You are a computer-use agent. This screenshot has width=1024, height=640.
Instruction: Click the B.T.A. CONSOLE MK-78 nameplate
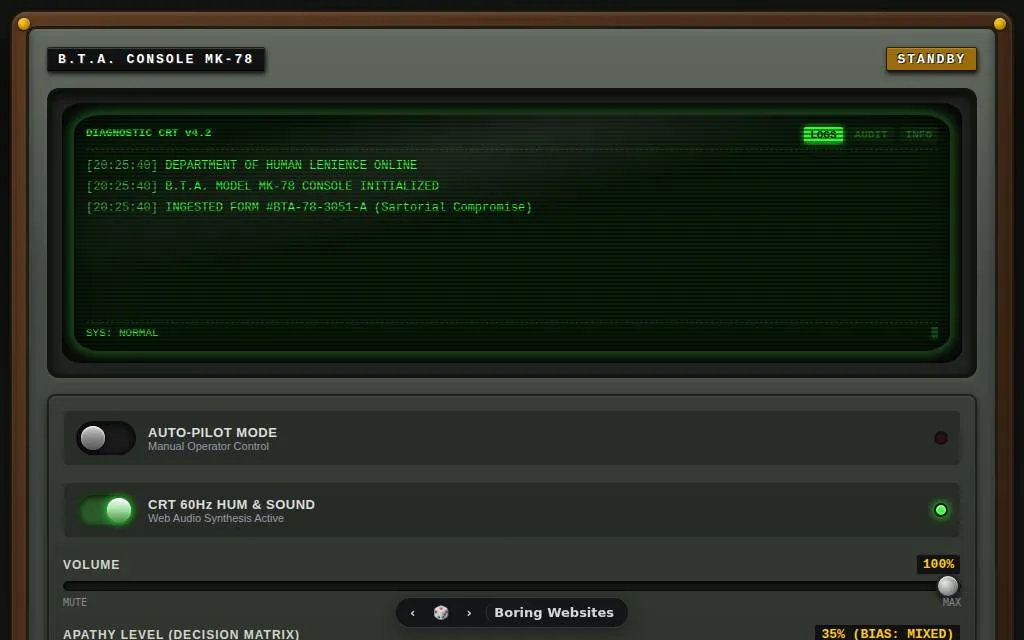(155, 59)
